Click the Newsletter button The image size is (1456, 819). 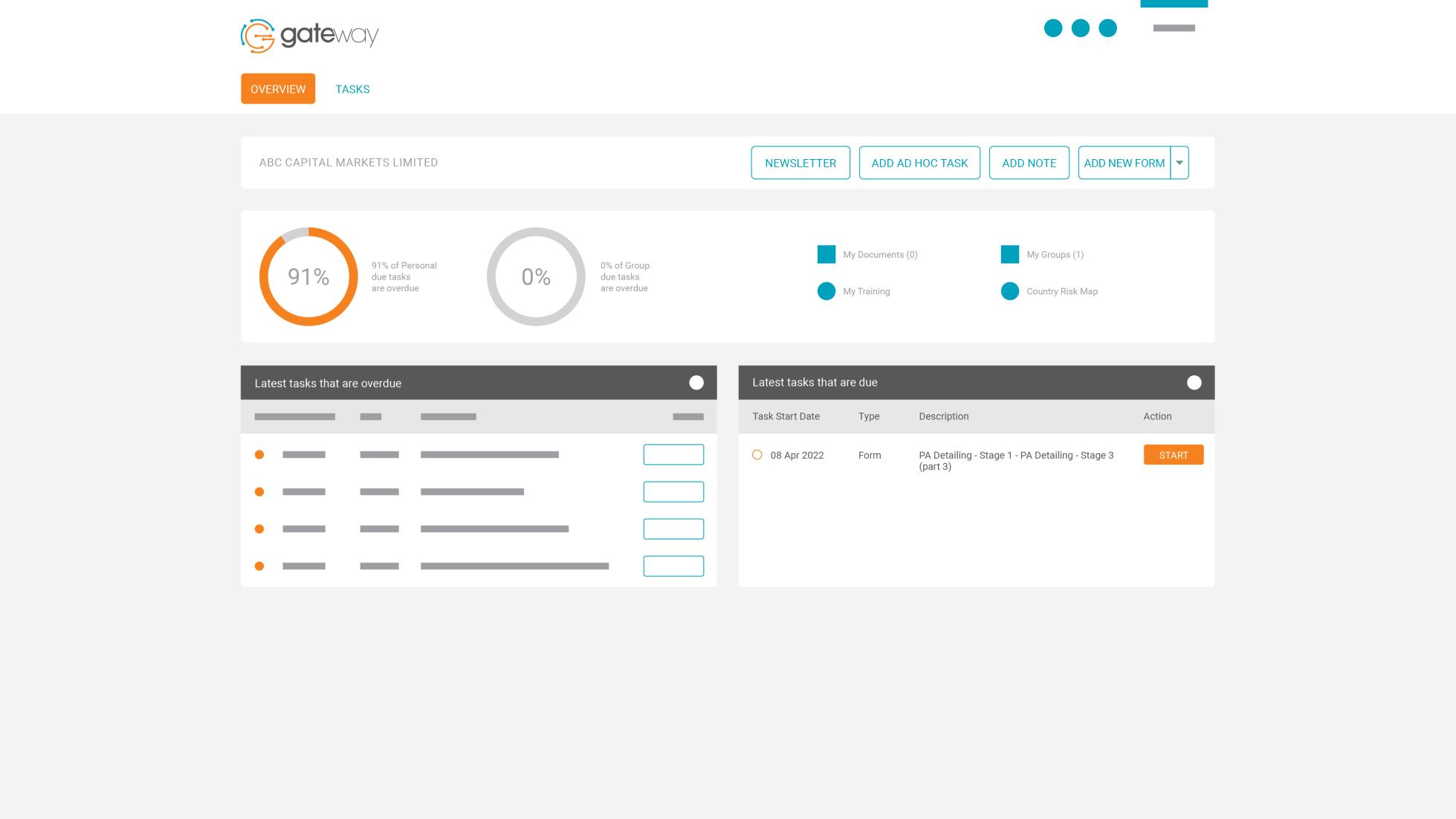800,163
